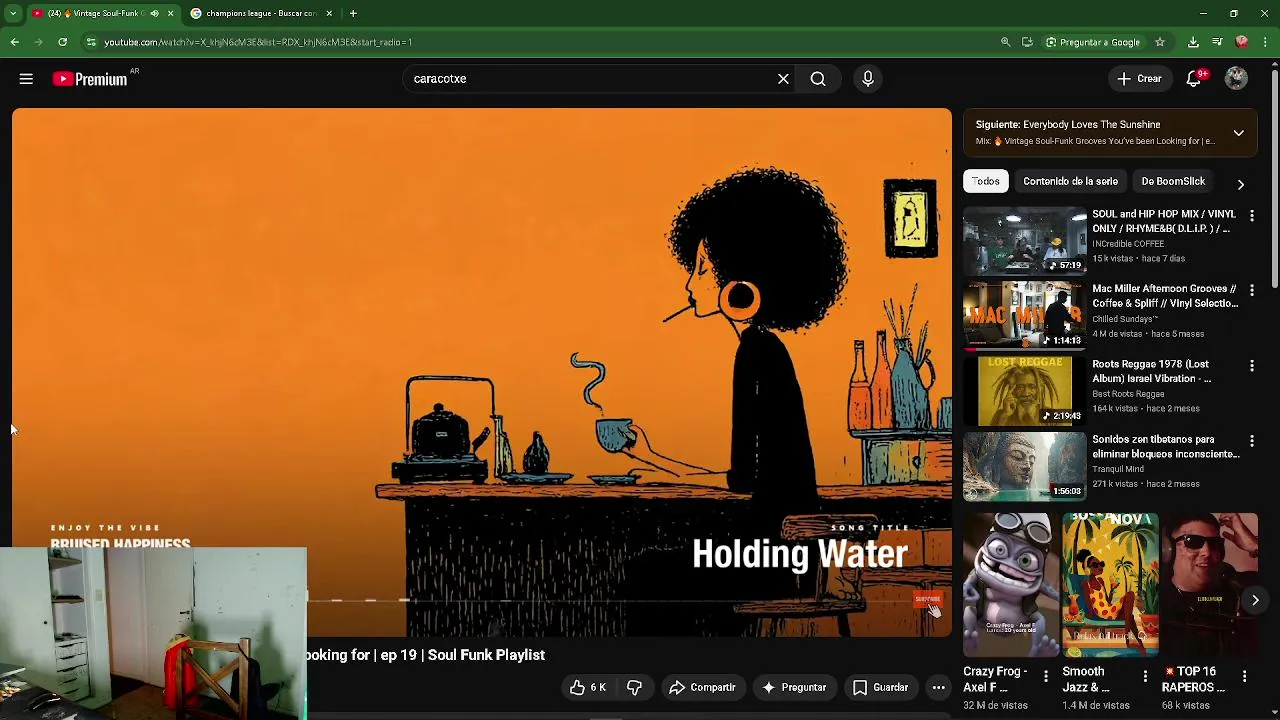Open the Tibetan Buddha video thumbnail
This screenshot has width=1280, height=720.
point(1025,465)
